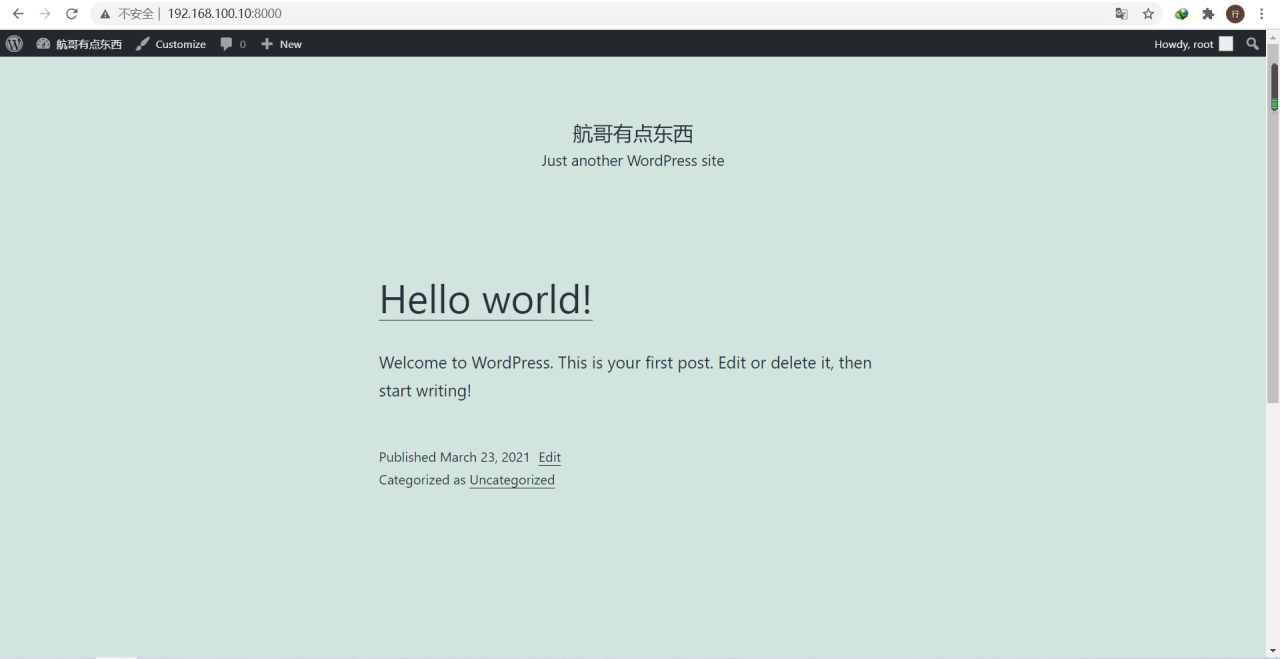
Task: Click the browser back arrow
Action: pos(18,14)
